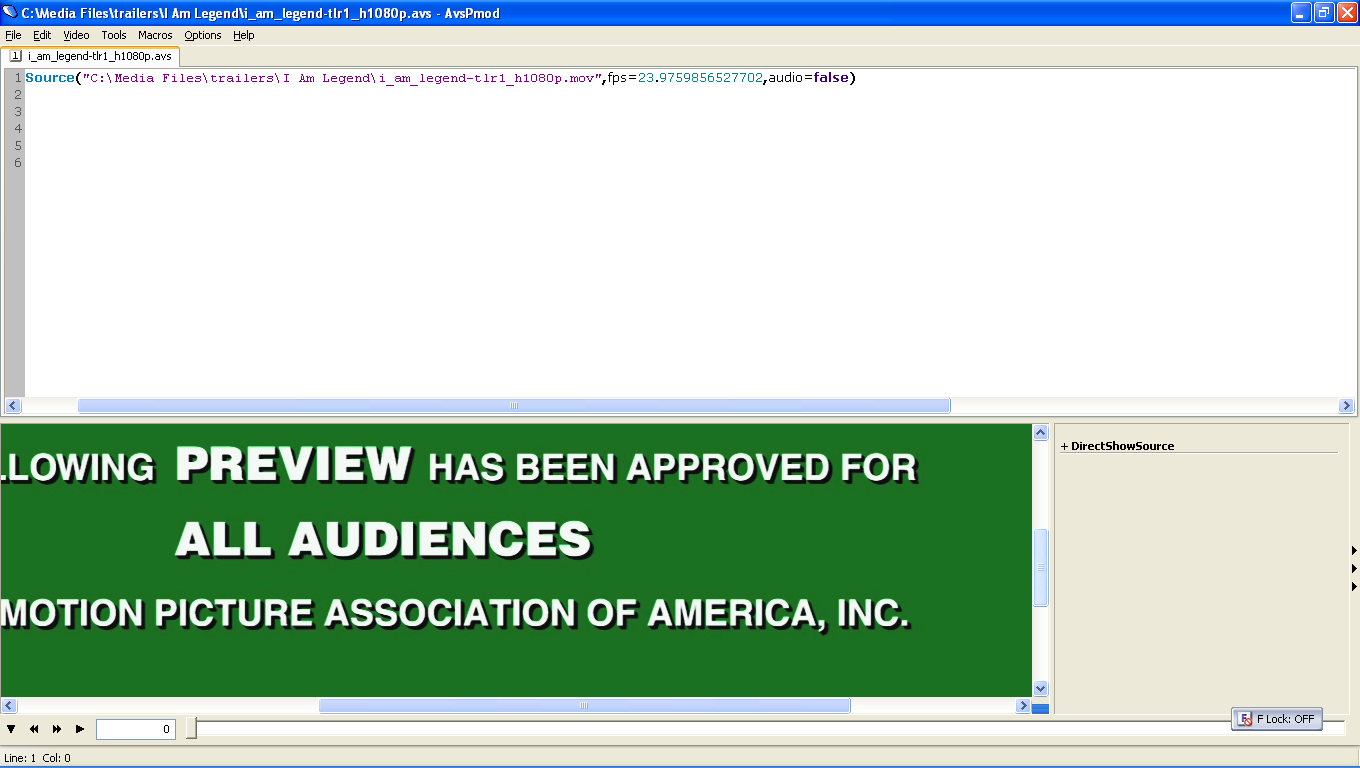This screenshot has width=1360, height=768.
Task: Click the fps value 23.9759856527702
Action: coord(700,78)
